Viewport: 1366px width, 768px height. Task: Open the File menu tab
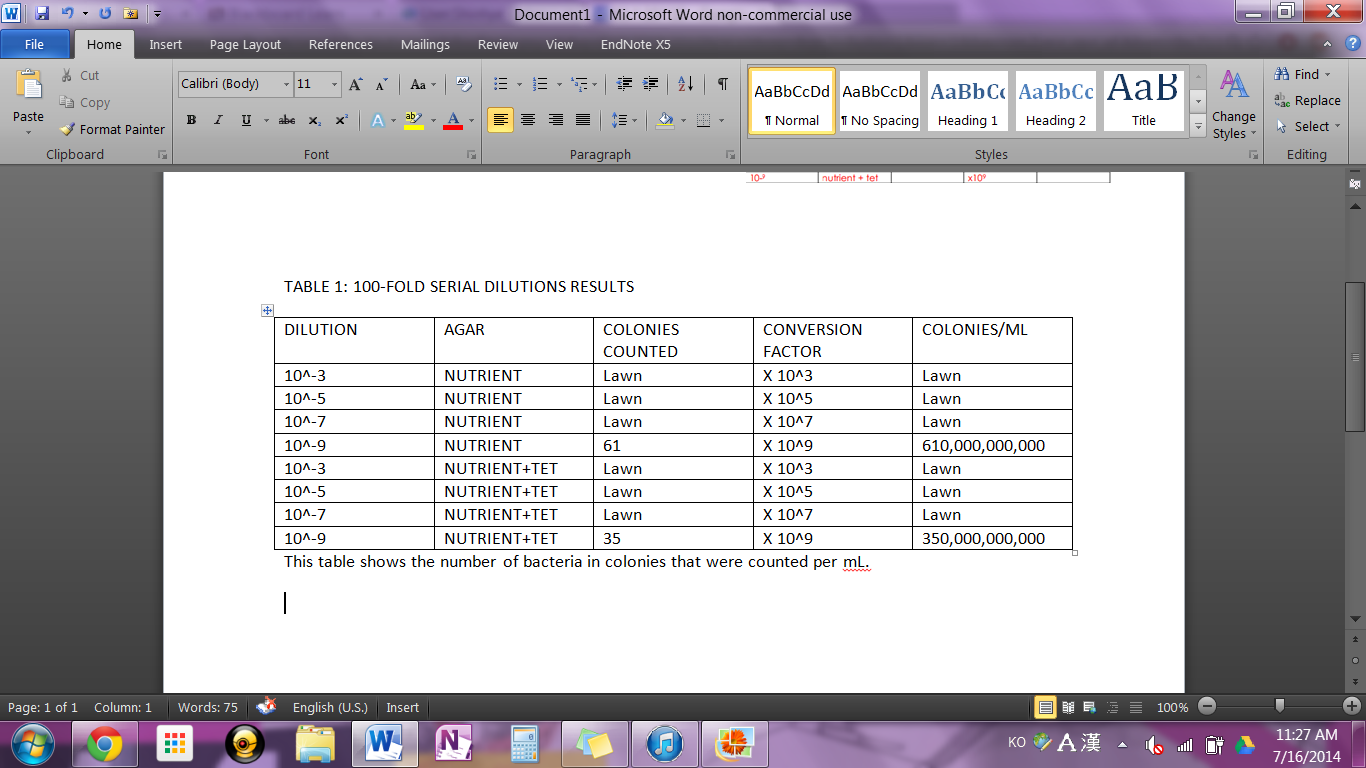[34, 44]
